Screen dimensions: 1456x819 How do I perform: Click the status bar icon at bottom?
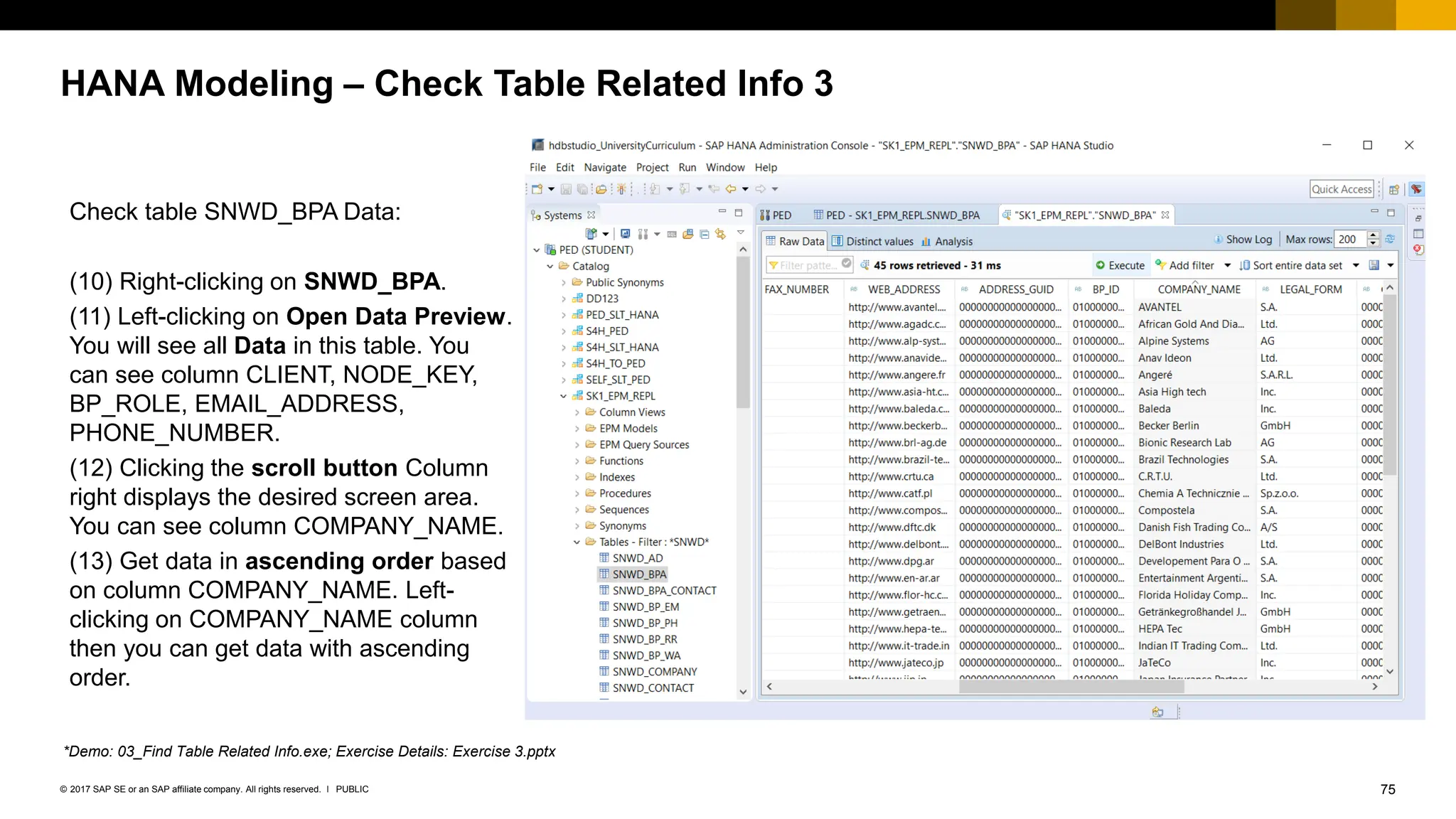coord(1158,712)
